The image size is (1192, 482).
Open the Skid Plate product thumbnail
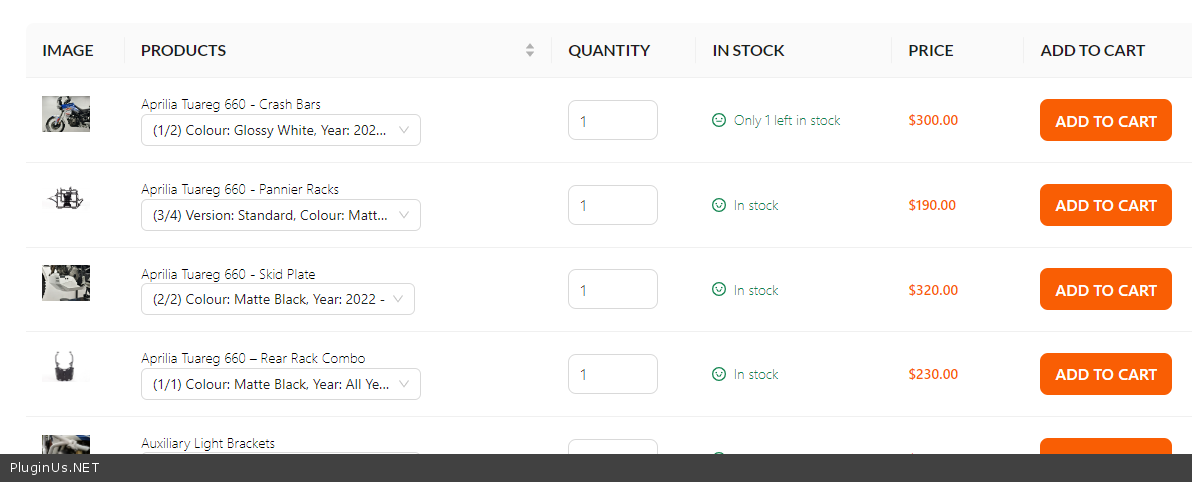pos(66,283)
